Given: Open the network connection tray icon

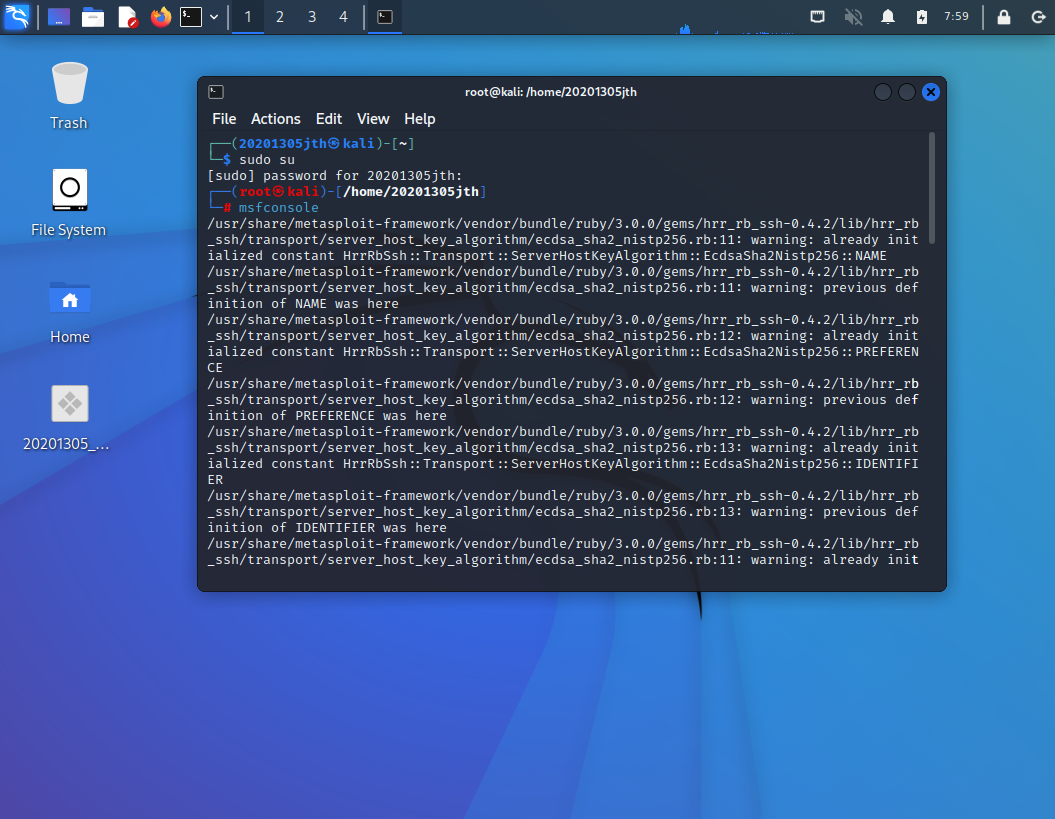Looking at the screenshot, I should [817, 16].
